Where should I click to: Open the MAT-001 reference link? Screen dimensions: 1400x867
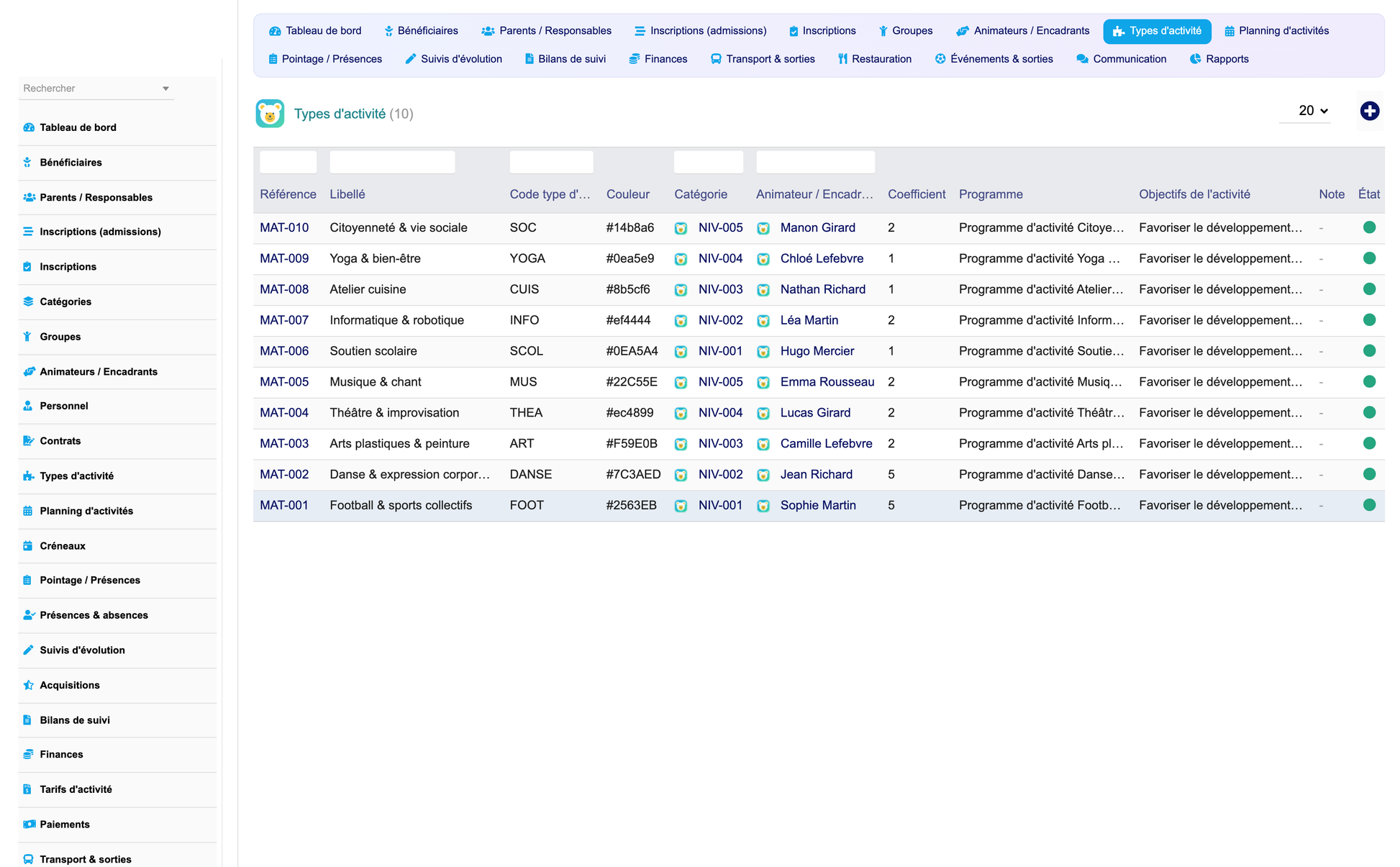coord(284,505)
